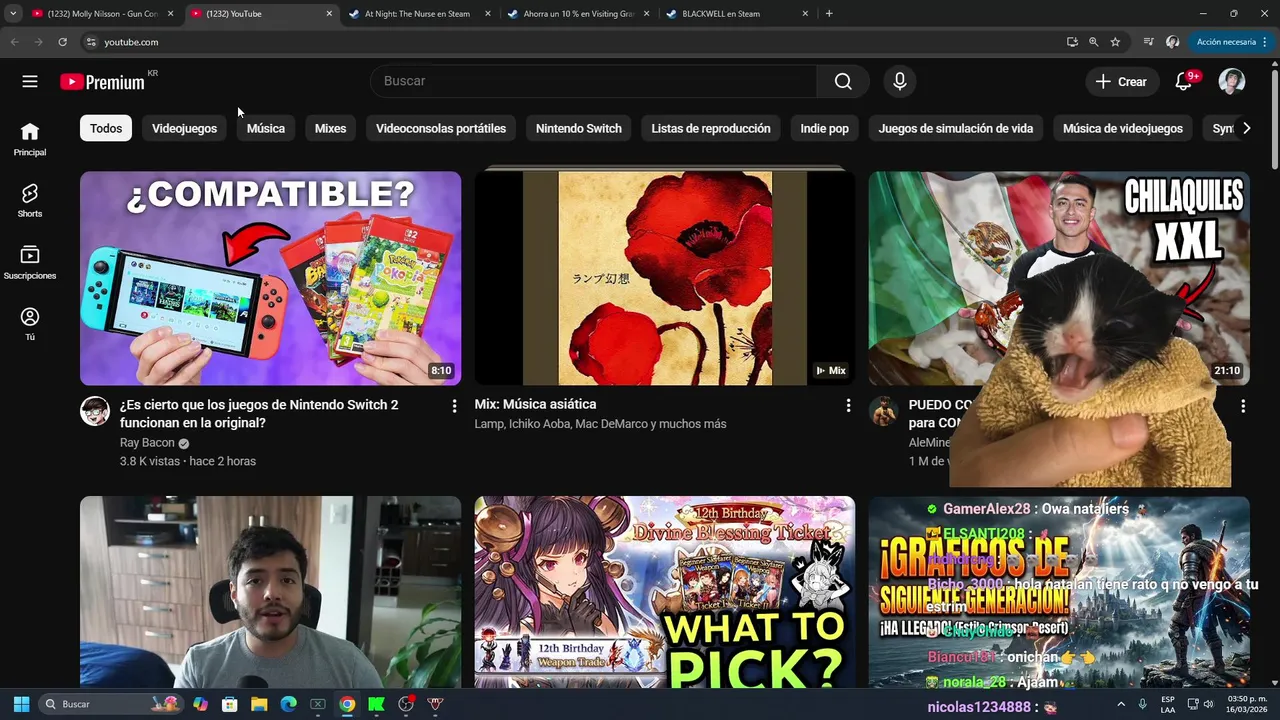This screenshot has width=1280, height=720.
Task: Bookmark this page with the star icon
Action: click(x=1115, y=42)
